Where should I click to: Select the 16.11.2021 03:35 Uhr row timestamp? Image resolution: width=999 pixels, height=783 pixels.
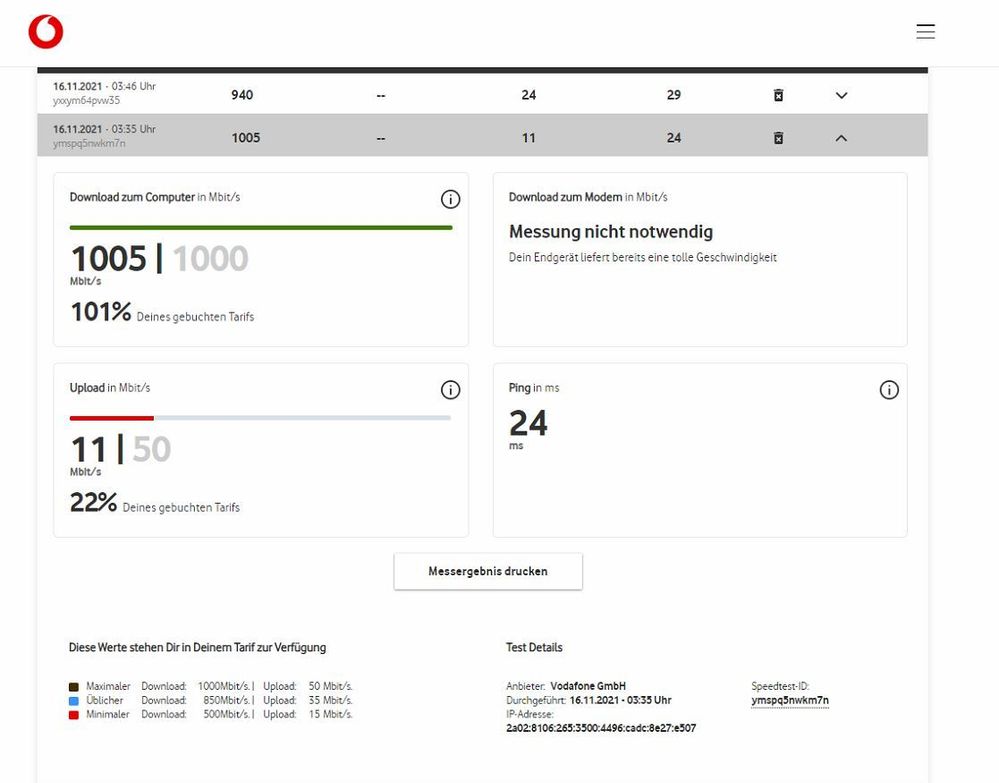point(104,129)
